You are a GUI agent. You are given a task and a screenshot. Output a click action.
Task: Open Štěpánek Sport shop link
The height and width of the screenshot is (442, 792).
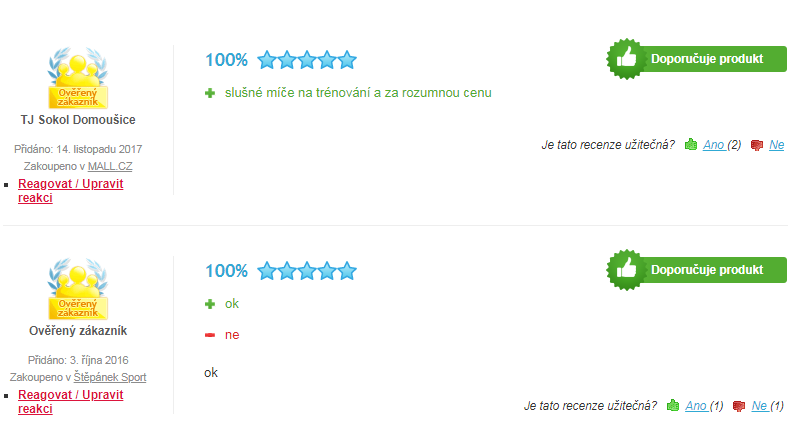pyautogui.click(x=110, y=377)
